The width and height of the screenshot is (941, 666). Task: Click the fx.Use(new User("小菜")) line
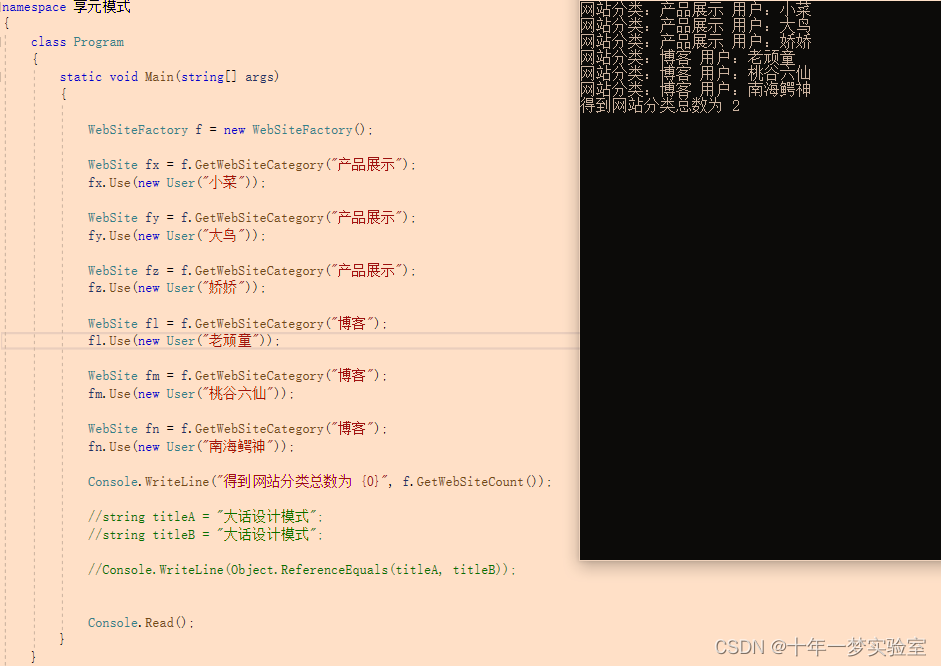(x=177, y=182)
